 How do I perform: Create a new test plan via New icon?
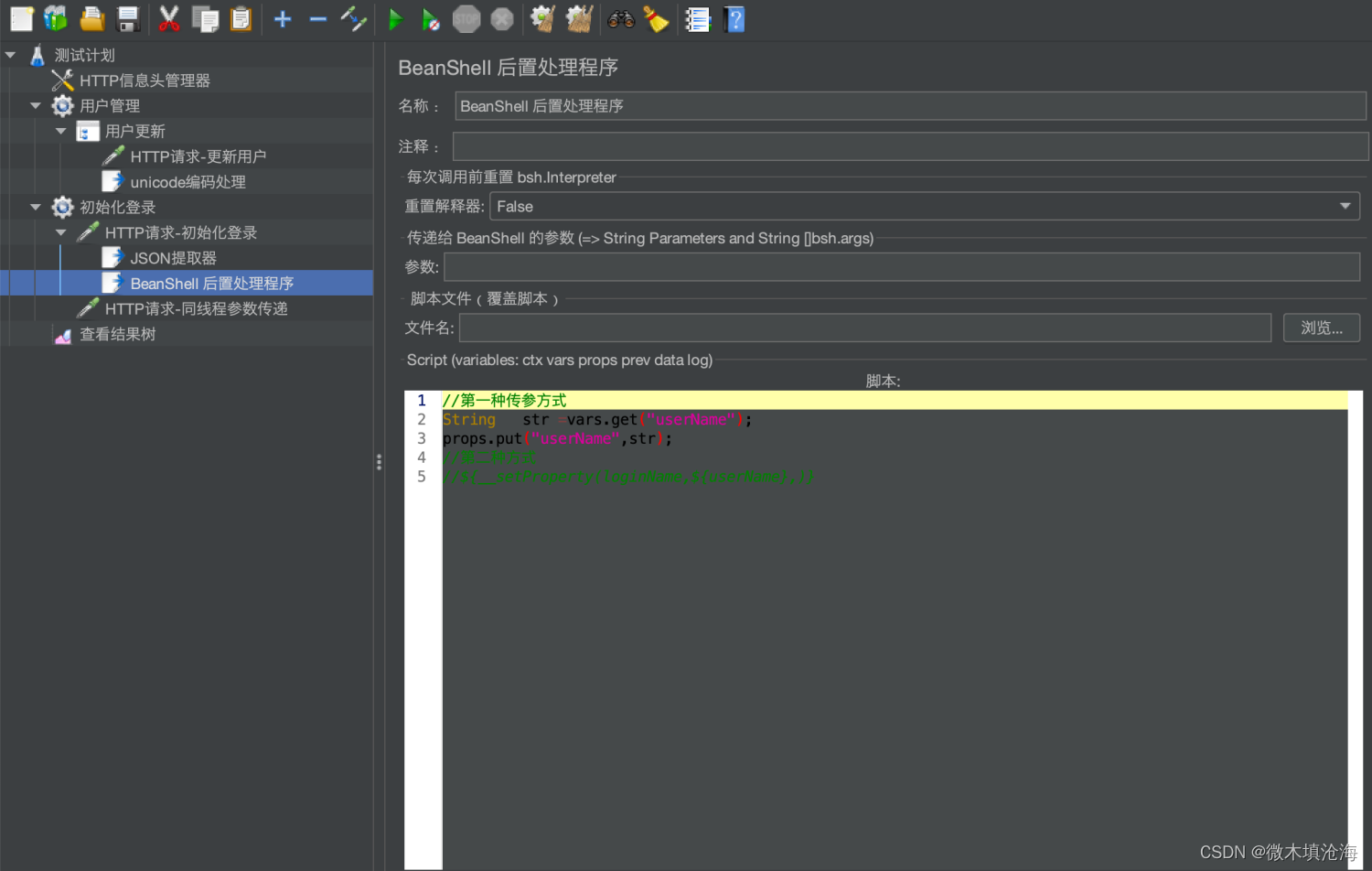(x=22, y=19)
